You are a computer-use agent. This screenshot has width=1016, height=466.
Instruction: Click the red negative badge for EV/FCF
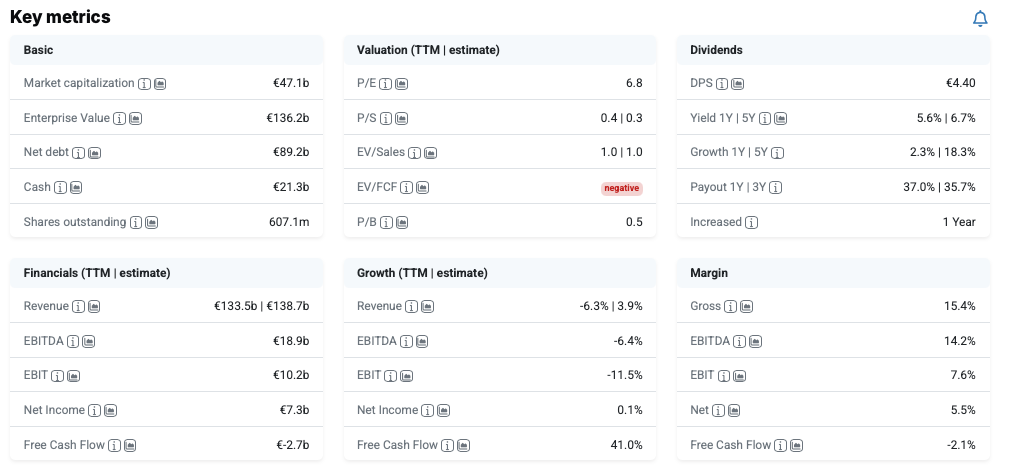pyautogui.click(x=621, y=188)
